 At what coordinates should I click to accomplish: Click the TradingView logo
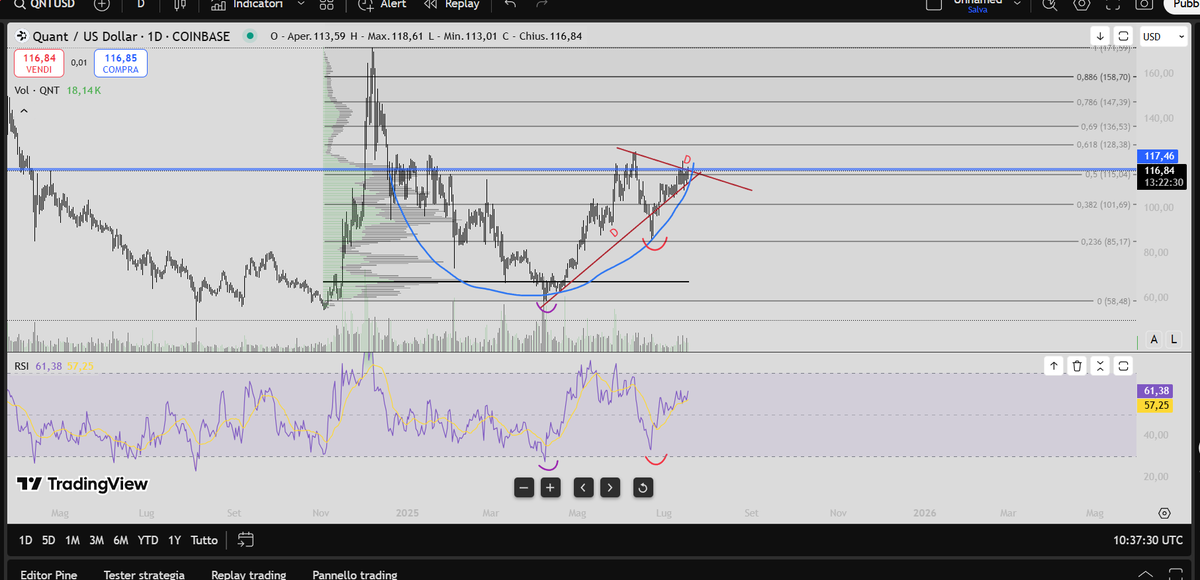click(x=82, y=484)
